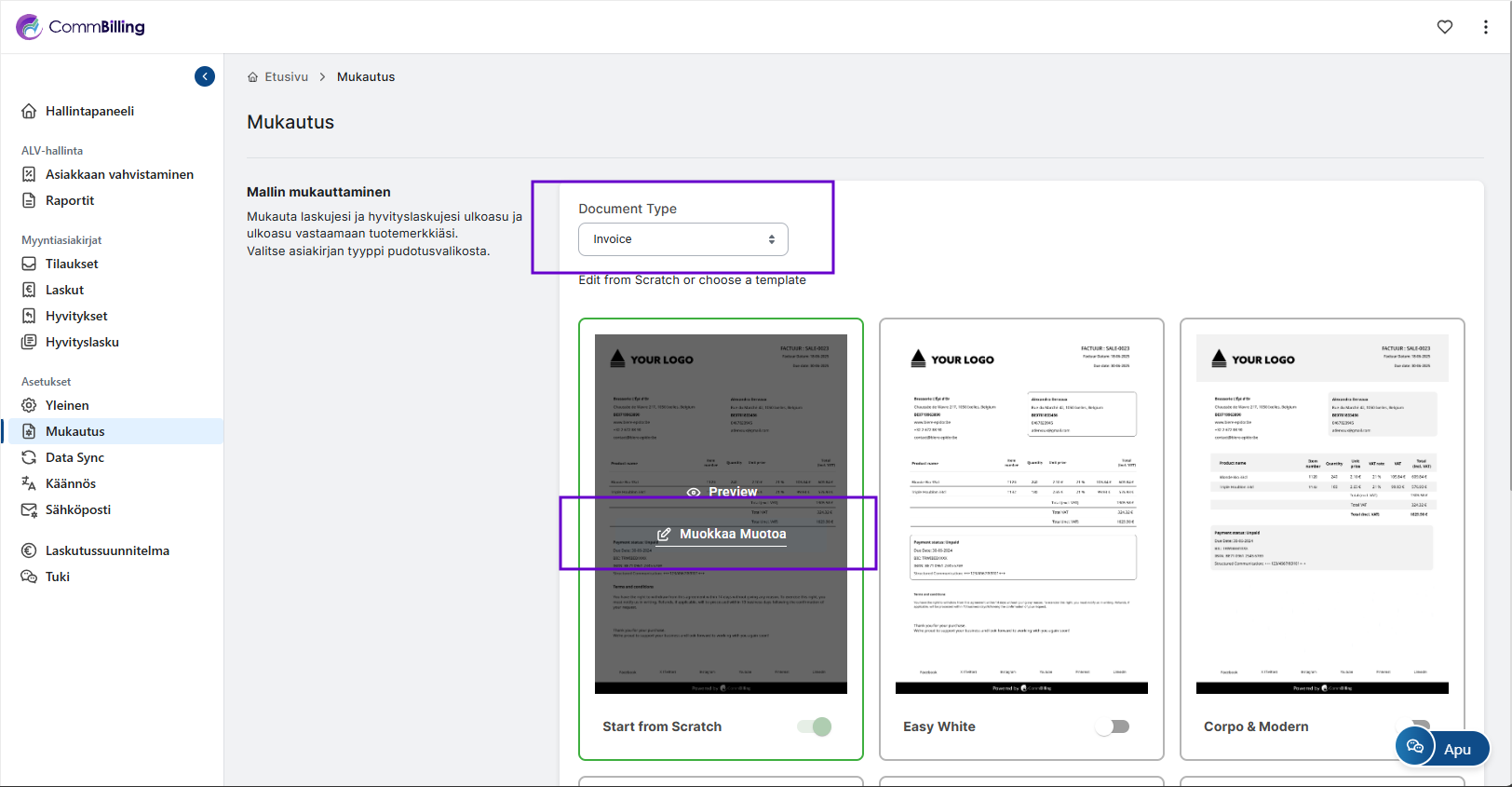Screen dimensions: 1512x787
Task: Click the heart favorites icon
Action: point(1444,27)
